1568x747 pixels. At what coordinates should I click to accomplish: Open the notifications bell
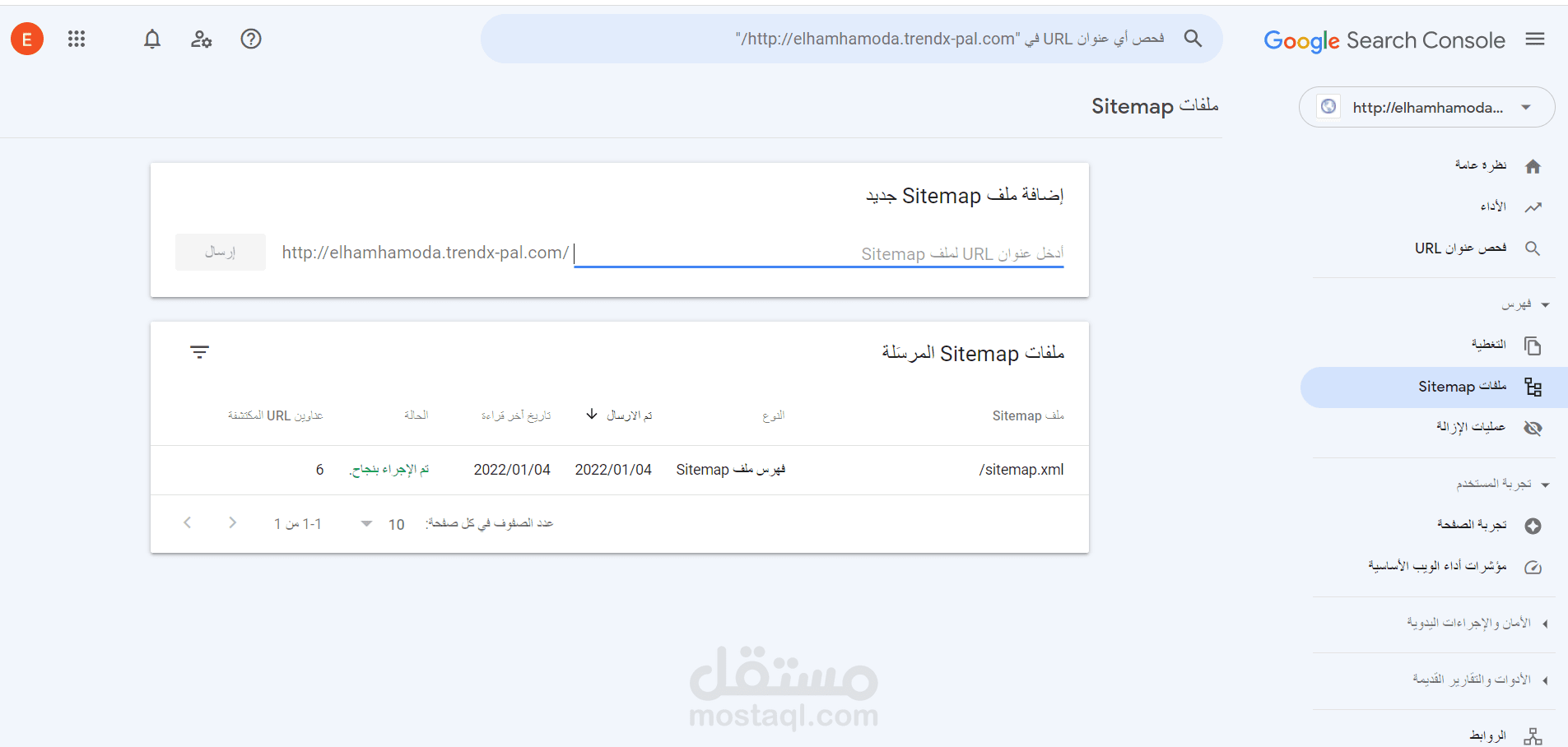coord(152,39)
